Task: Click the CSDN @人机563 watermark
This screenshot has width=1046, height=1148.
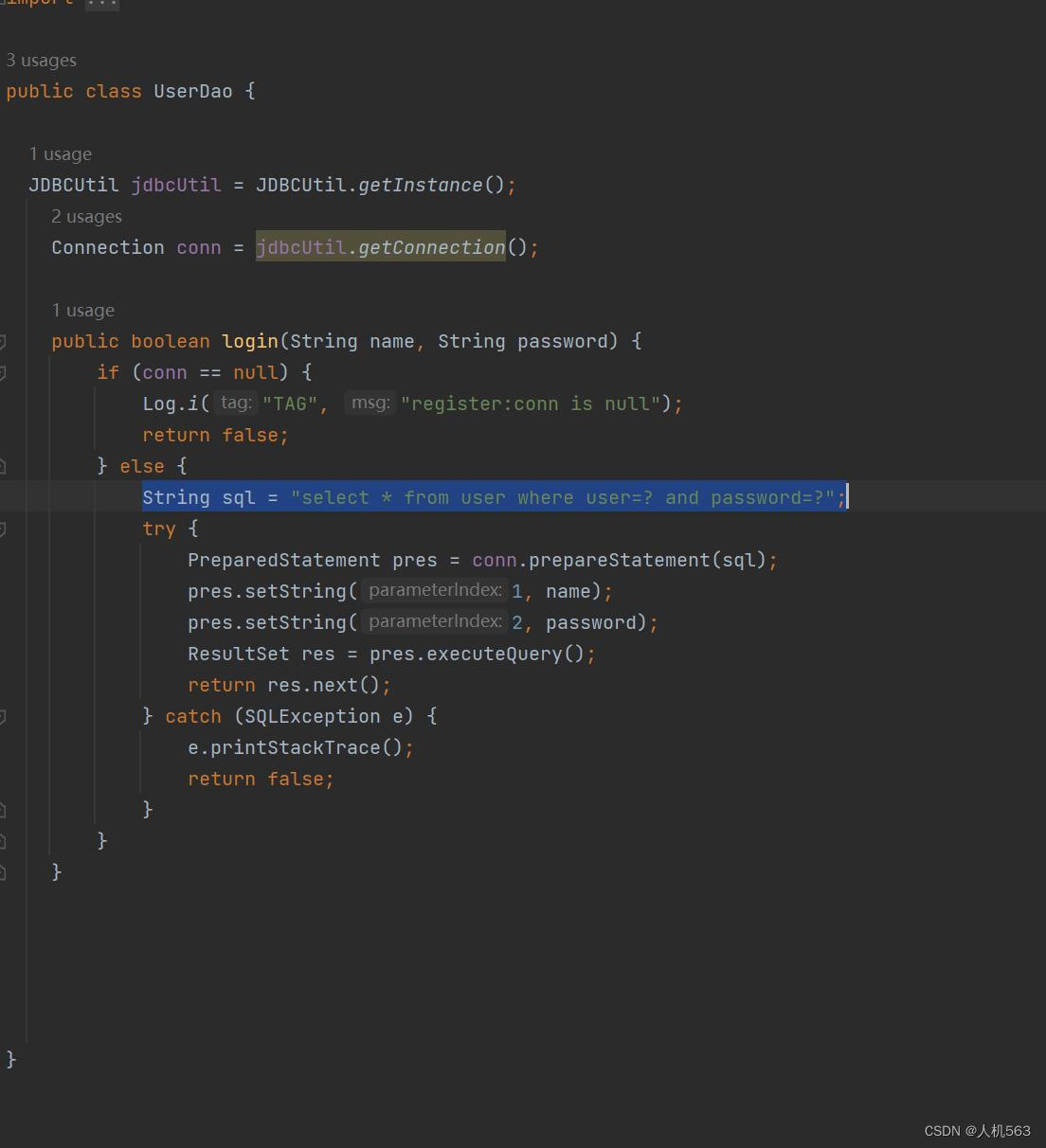Action: [976, 1130]
